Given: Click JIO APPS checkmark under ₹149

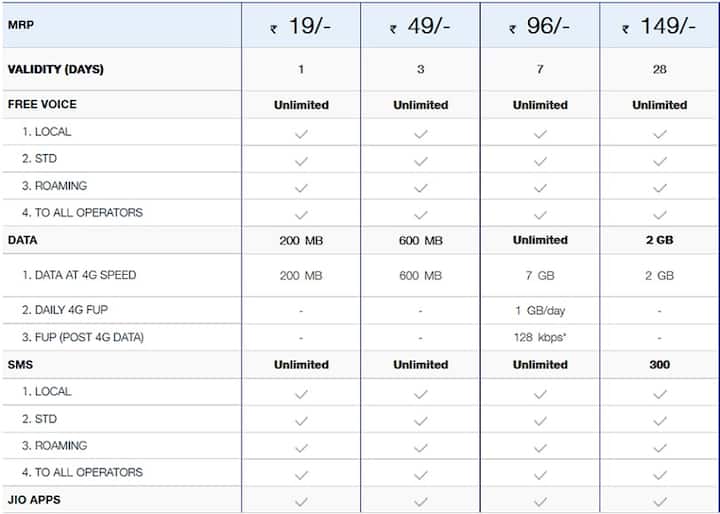Looking at the screenshot, I should 660,502.
